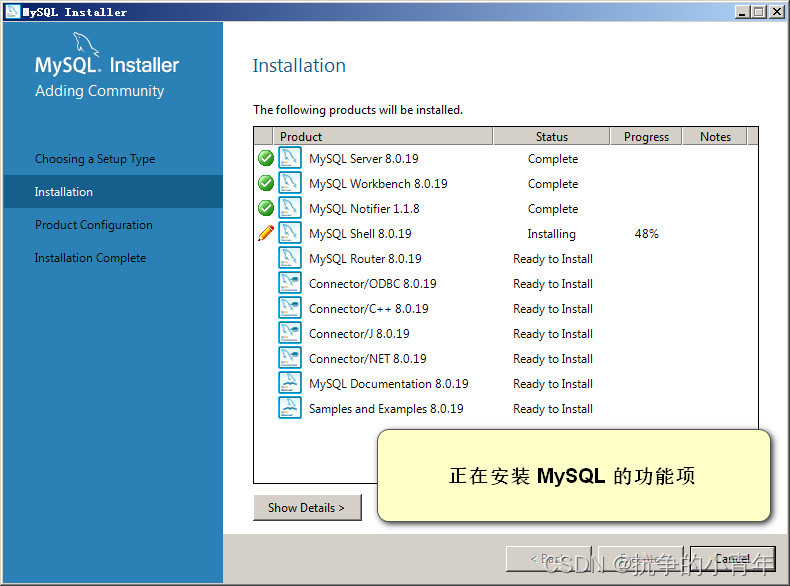790x586 pixels.
Task: Click the Connector/ODBC 8.0.19 product icon
Action: (290, 283)
